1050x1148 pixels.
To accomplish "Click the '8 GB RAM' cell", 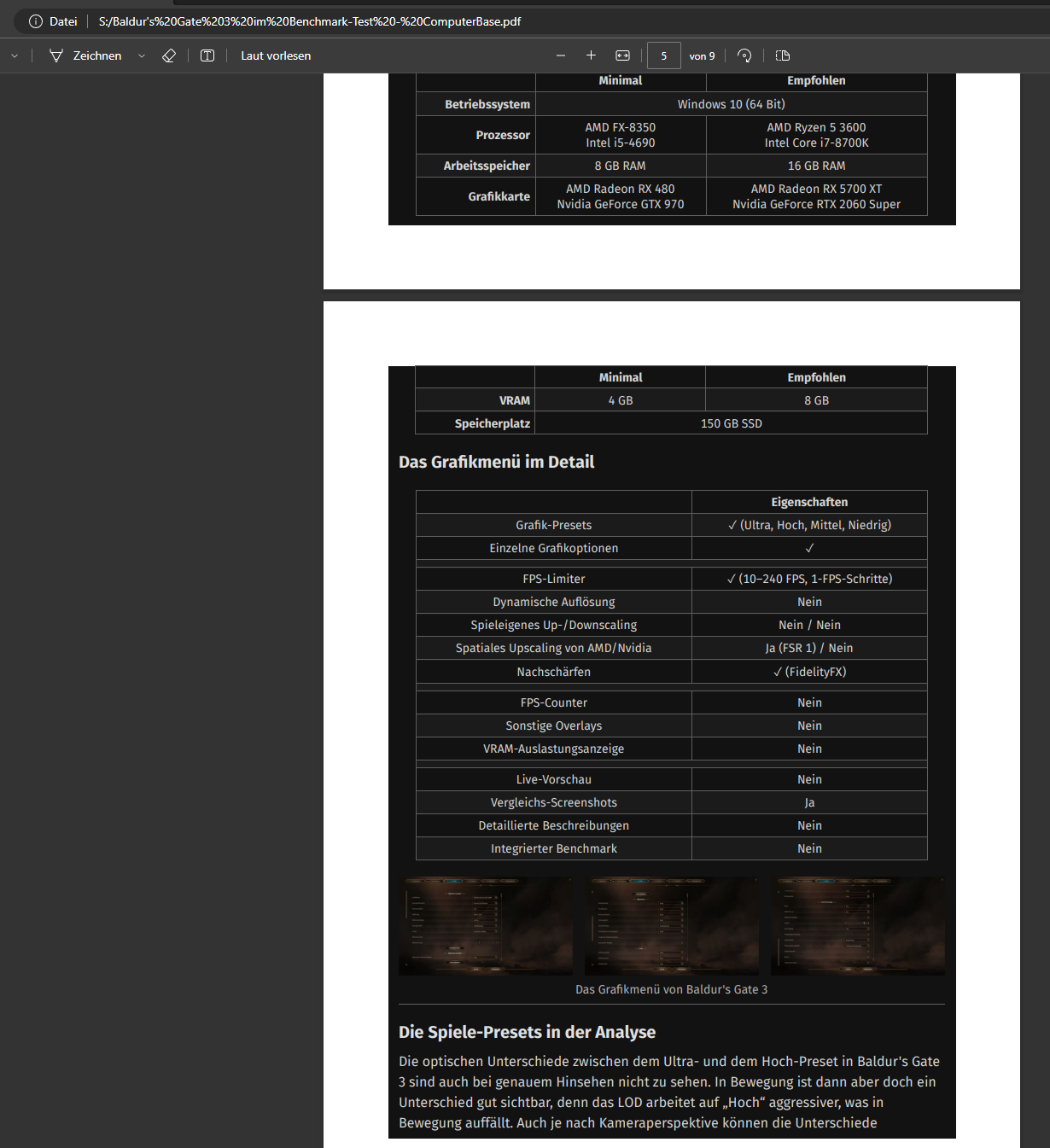I will [x=621, y=166].
